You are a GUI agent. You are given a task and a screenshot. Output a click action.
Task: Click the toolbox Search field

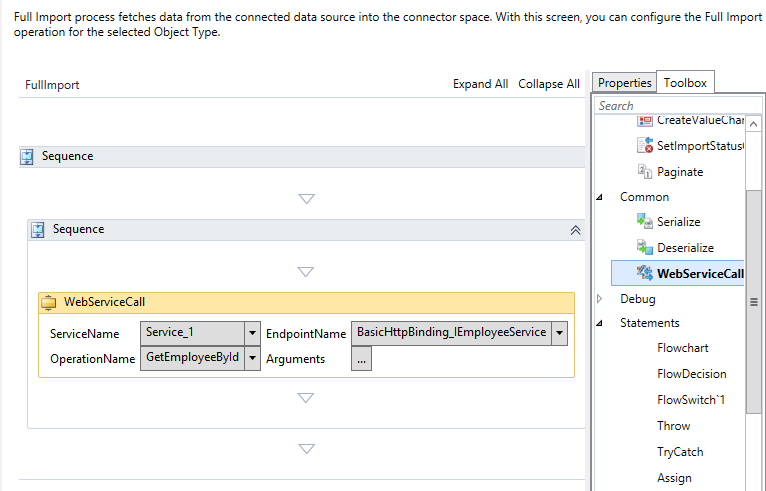(x=670, y=105)
